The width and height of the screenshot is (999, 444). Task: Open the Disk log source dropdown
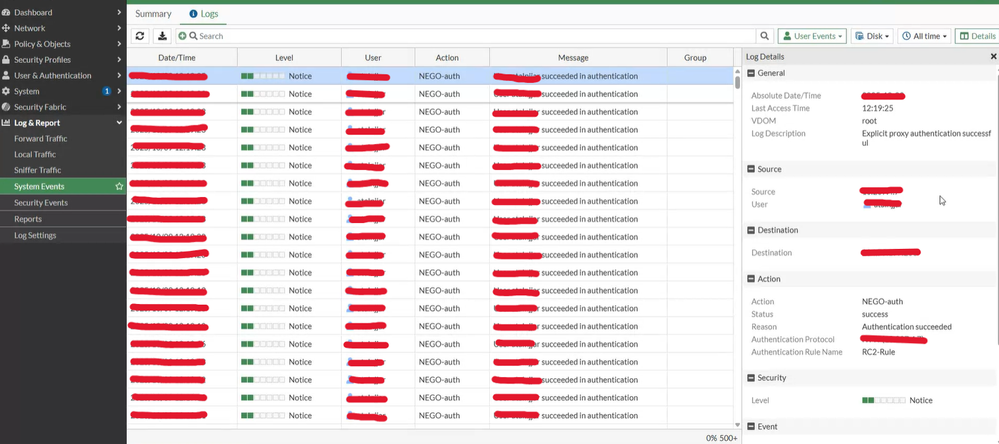point(873,36)
